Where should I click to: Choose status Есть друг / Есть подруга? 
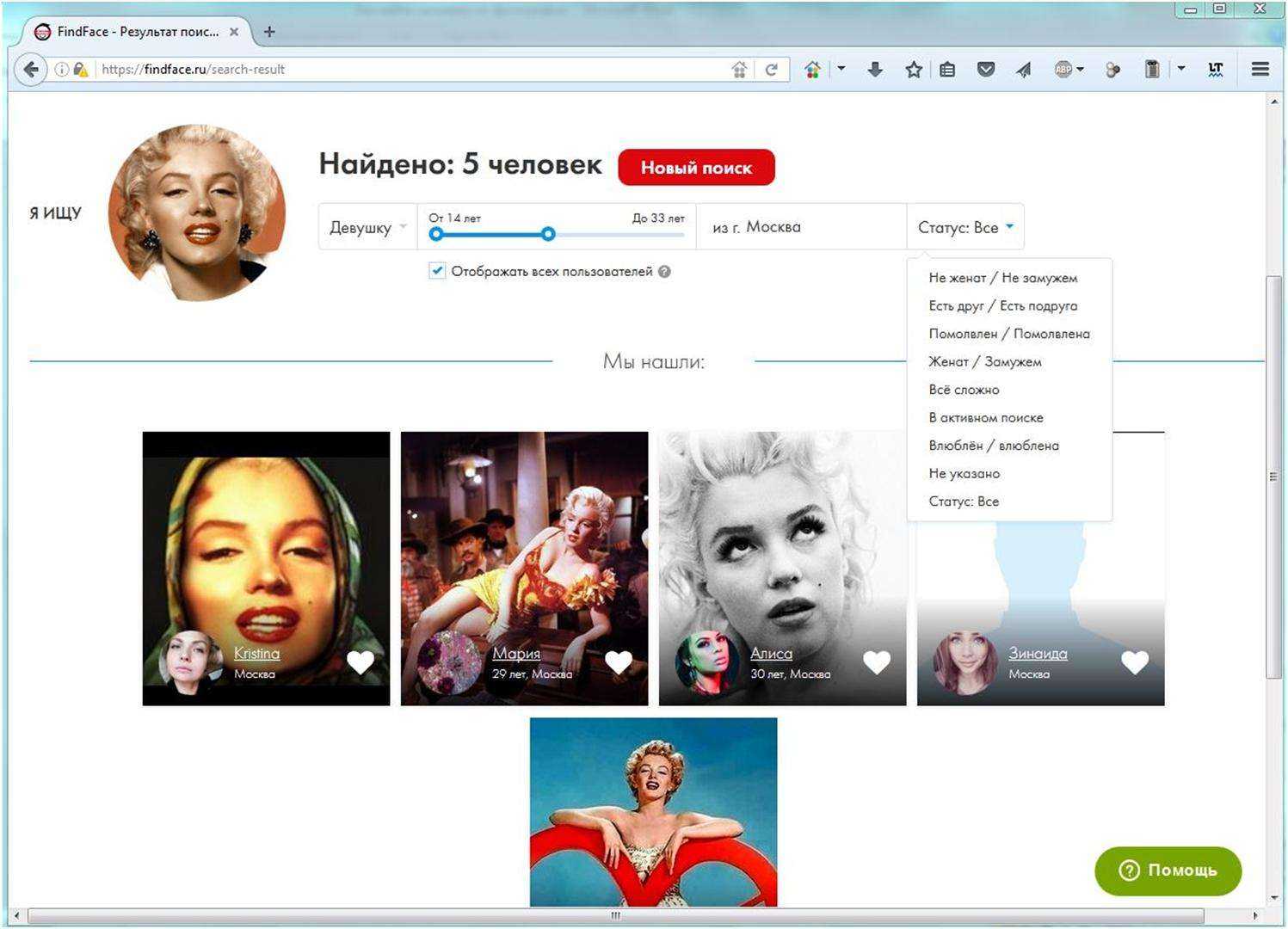[x=1003, y=305]
